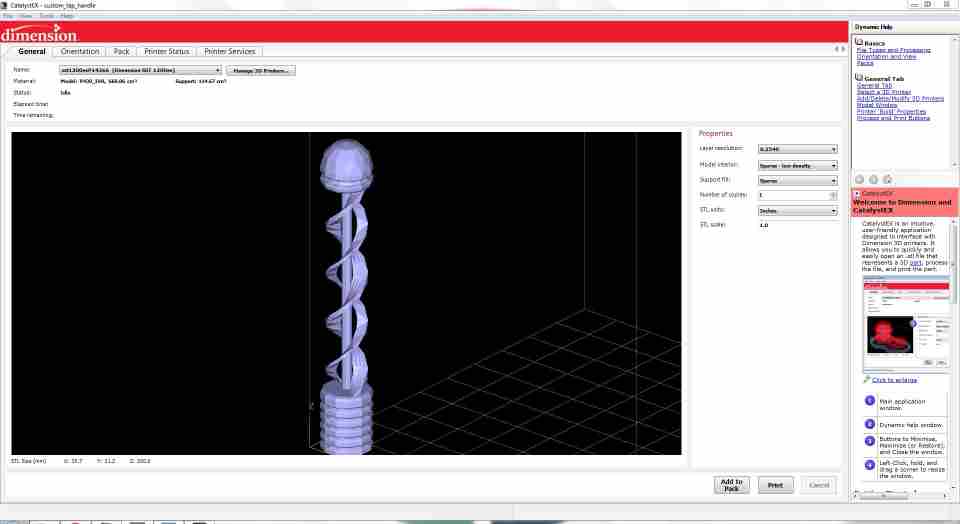Open the STL units dropdown
This screenshot has width=960, height=524.
[x=797, y=211]
